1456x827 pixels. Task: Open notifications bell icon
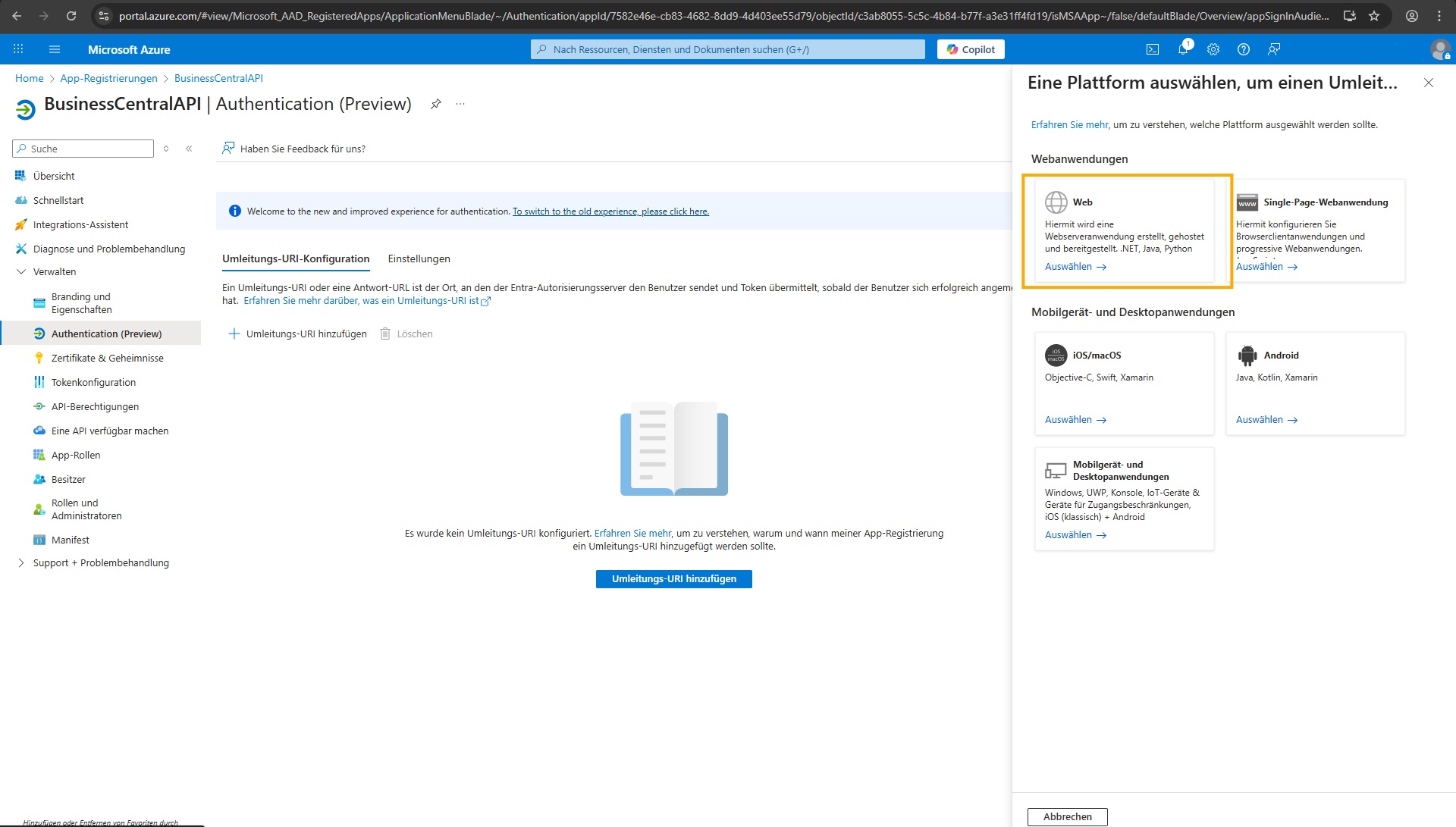(1183, 49)
